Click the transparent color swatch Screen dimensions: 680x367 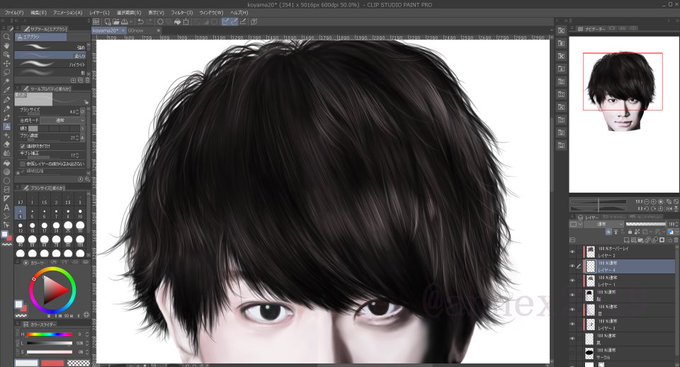tap(78, 363)
